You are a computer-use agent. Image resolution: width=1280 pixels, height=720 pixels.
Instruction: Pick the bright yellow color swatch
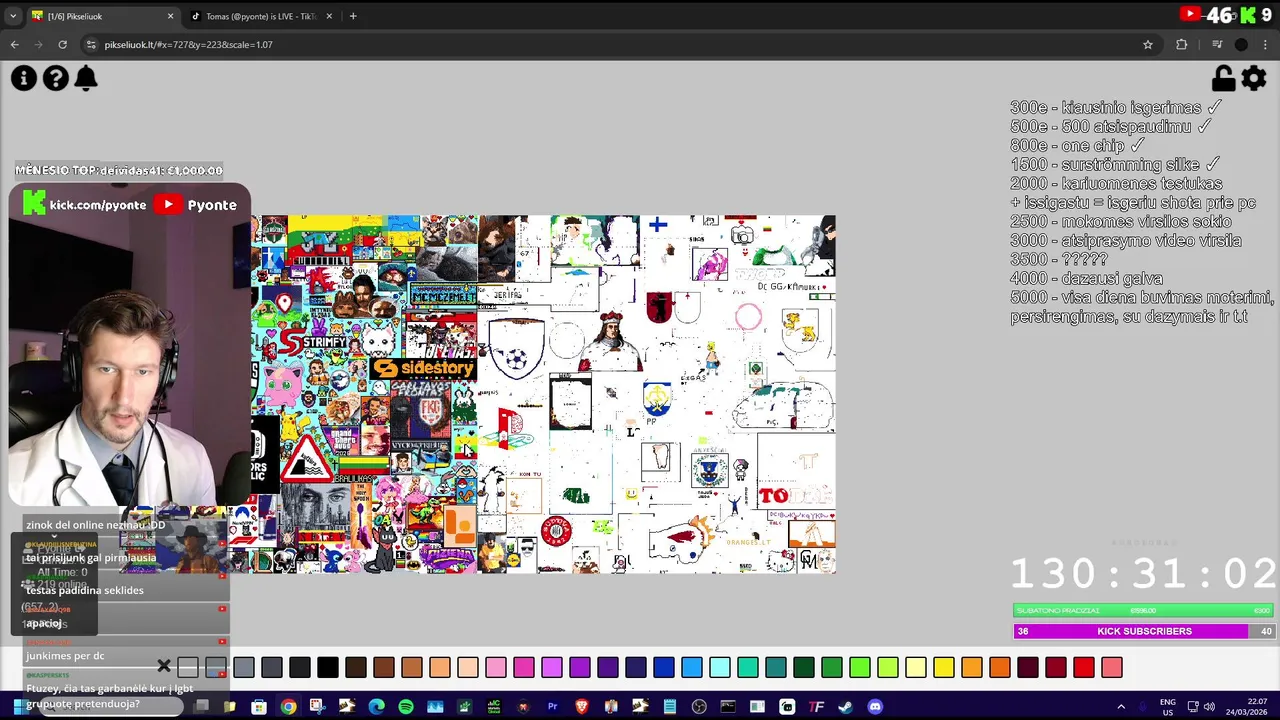tap(944, 667)
